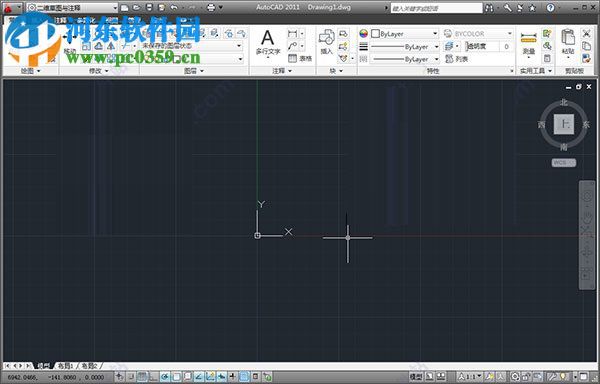Click ViewCube 北 north direction

pyautogui.click(x=564, y=102)
